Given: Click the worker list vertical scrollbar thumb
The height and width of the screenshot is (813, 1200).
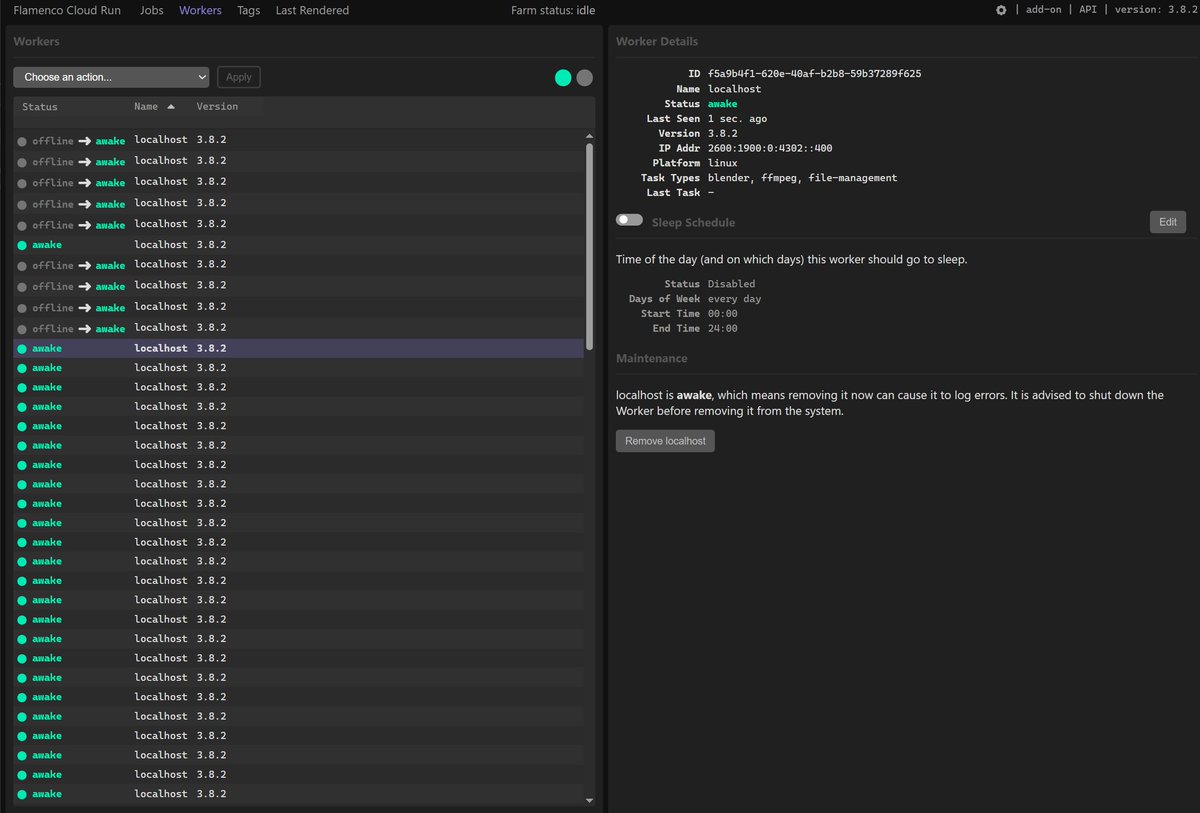Looking at the screenshot, I should click(589, 245).
